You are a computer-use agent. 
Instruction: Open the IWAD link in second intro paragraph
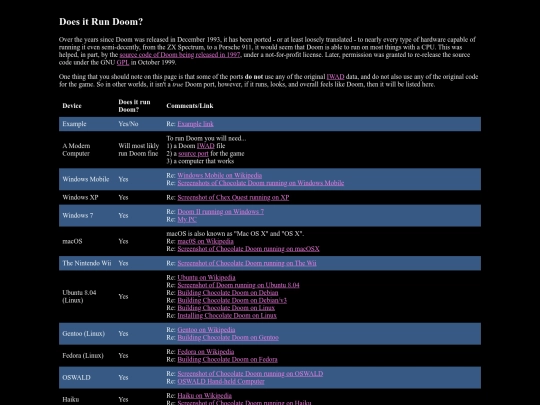tap(335, 77)
